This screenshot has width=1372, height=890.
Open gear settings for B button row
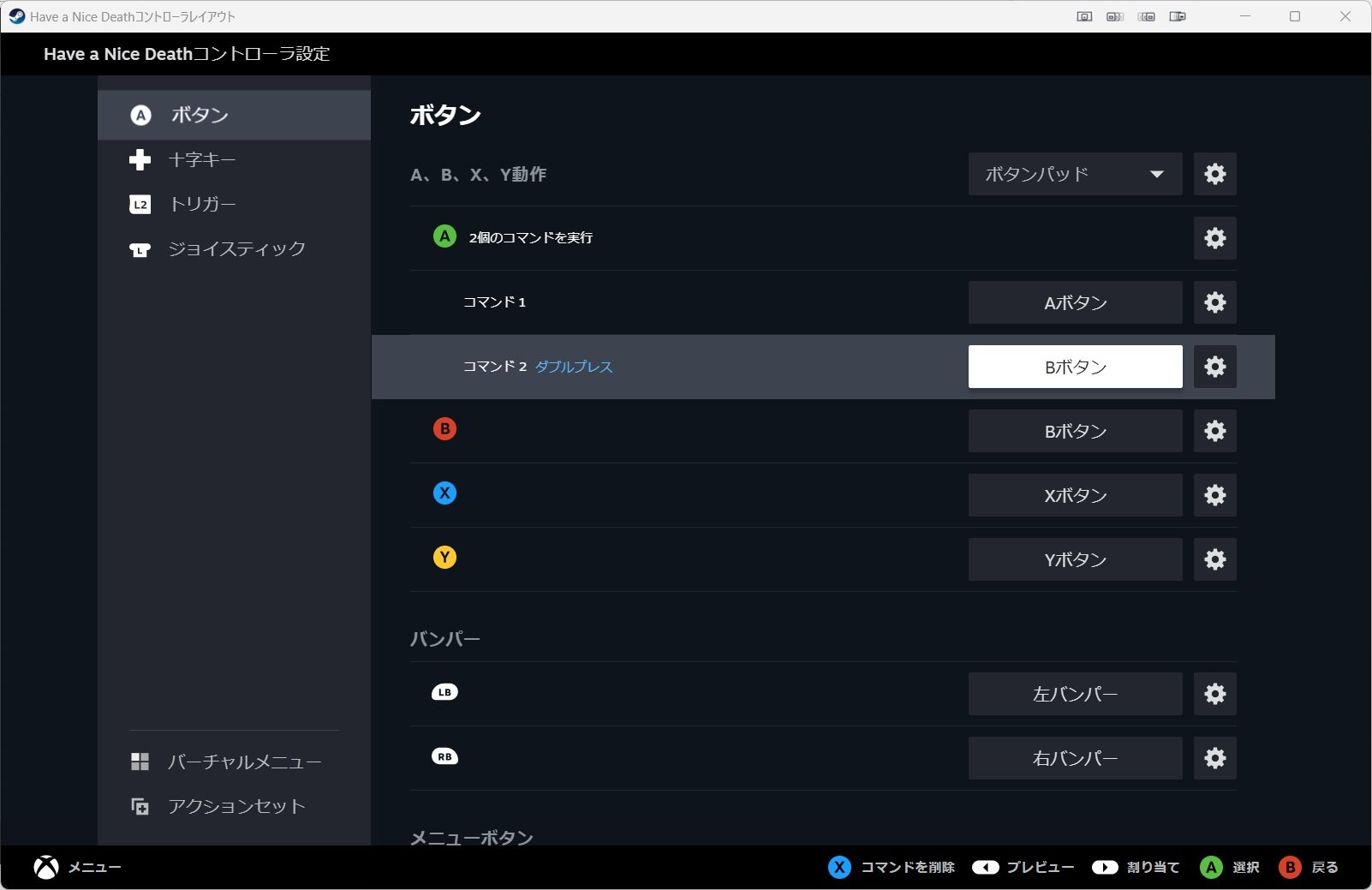(x=1214, y=431)
